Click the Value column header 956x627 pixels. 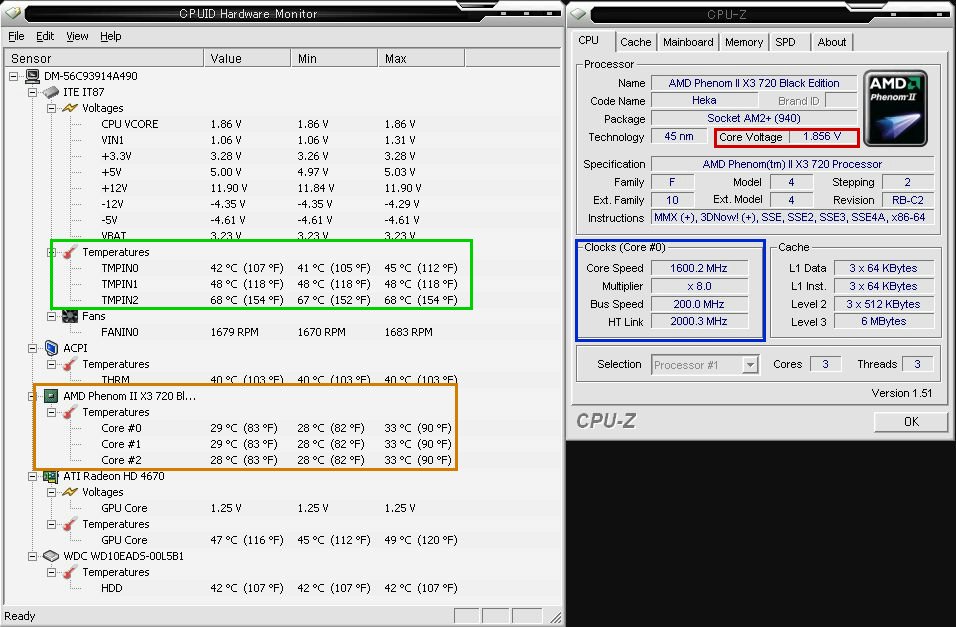(x=247, y=59)
